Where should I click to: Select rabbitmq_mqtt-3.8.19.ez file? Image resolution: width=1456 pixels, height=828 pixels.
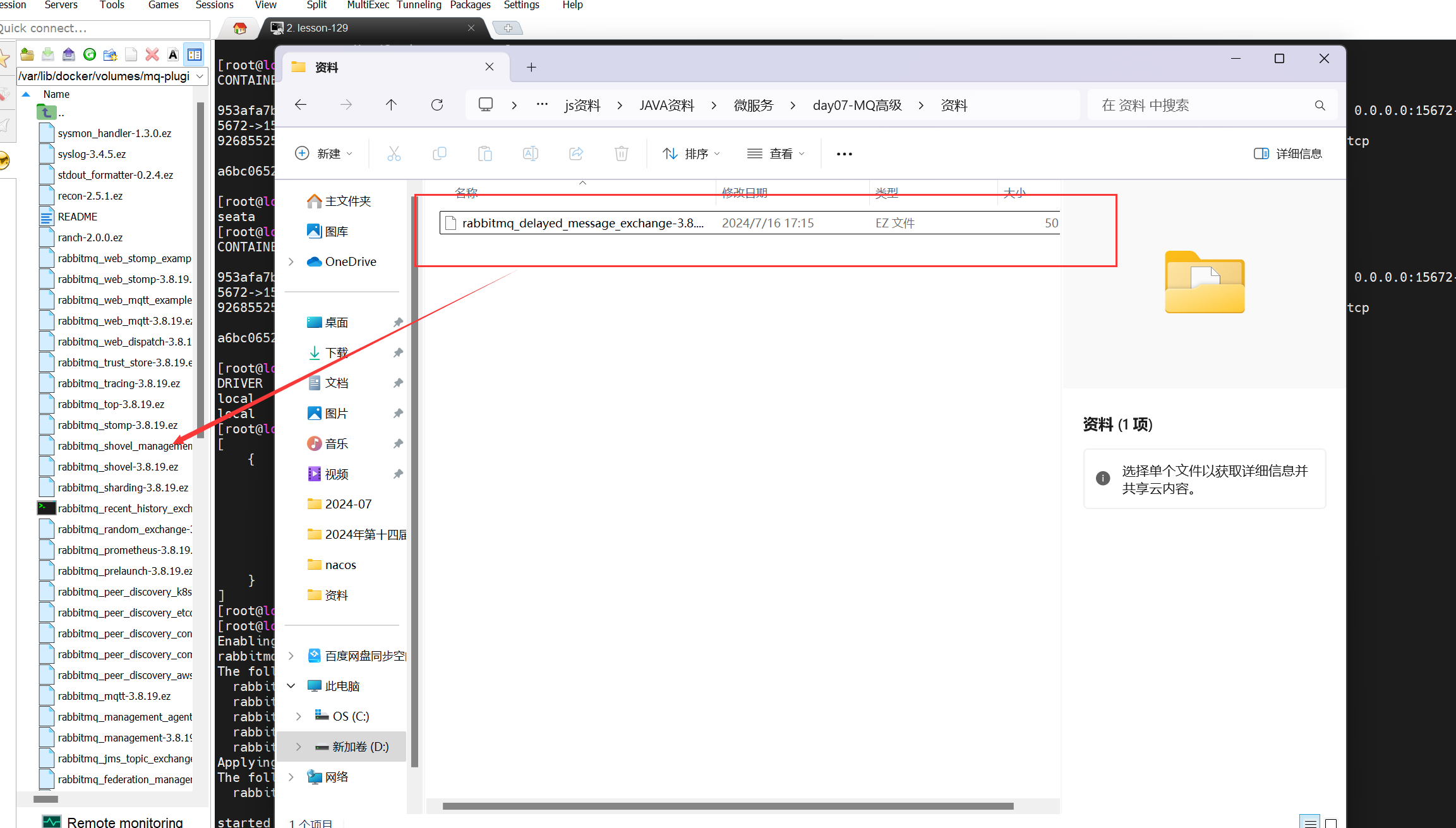click(114, 696)
